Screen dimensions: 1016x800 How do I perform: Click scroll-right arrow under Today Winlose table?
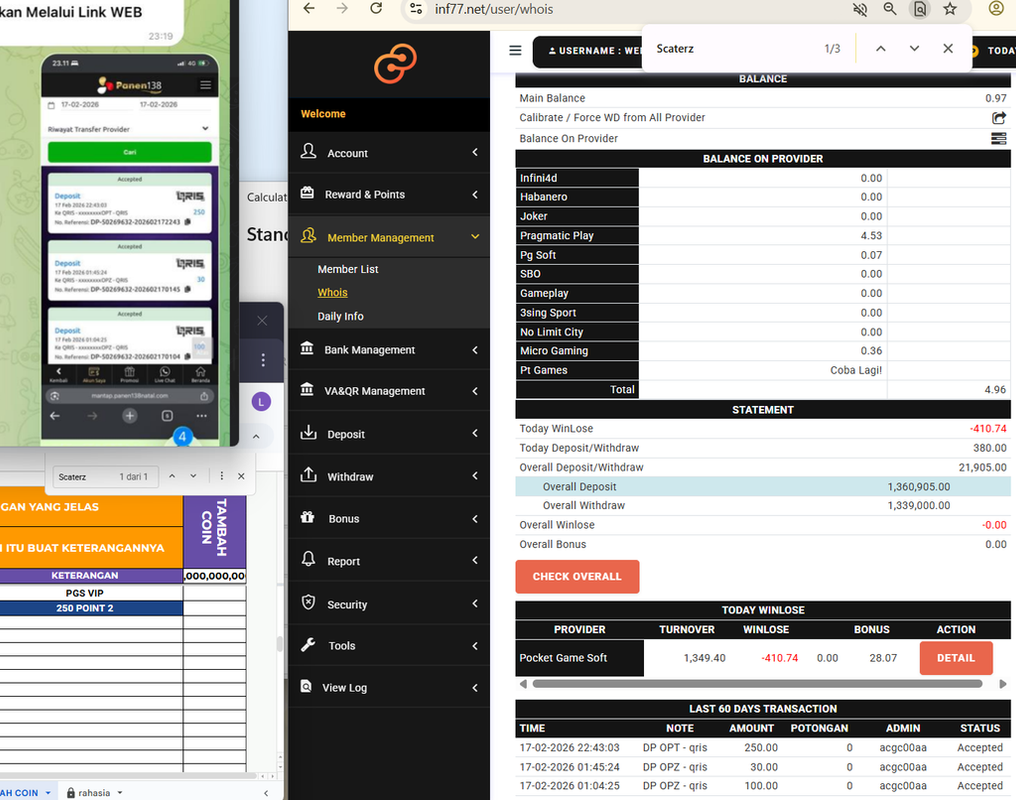pos(1002,683)
